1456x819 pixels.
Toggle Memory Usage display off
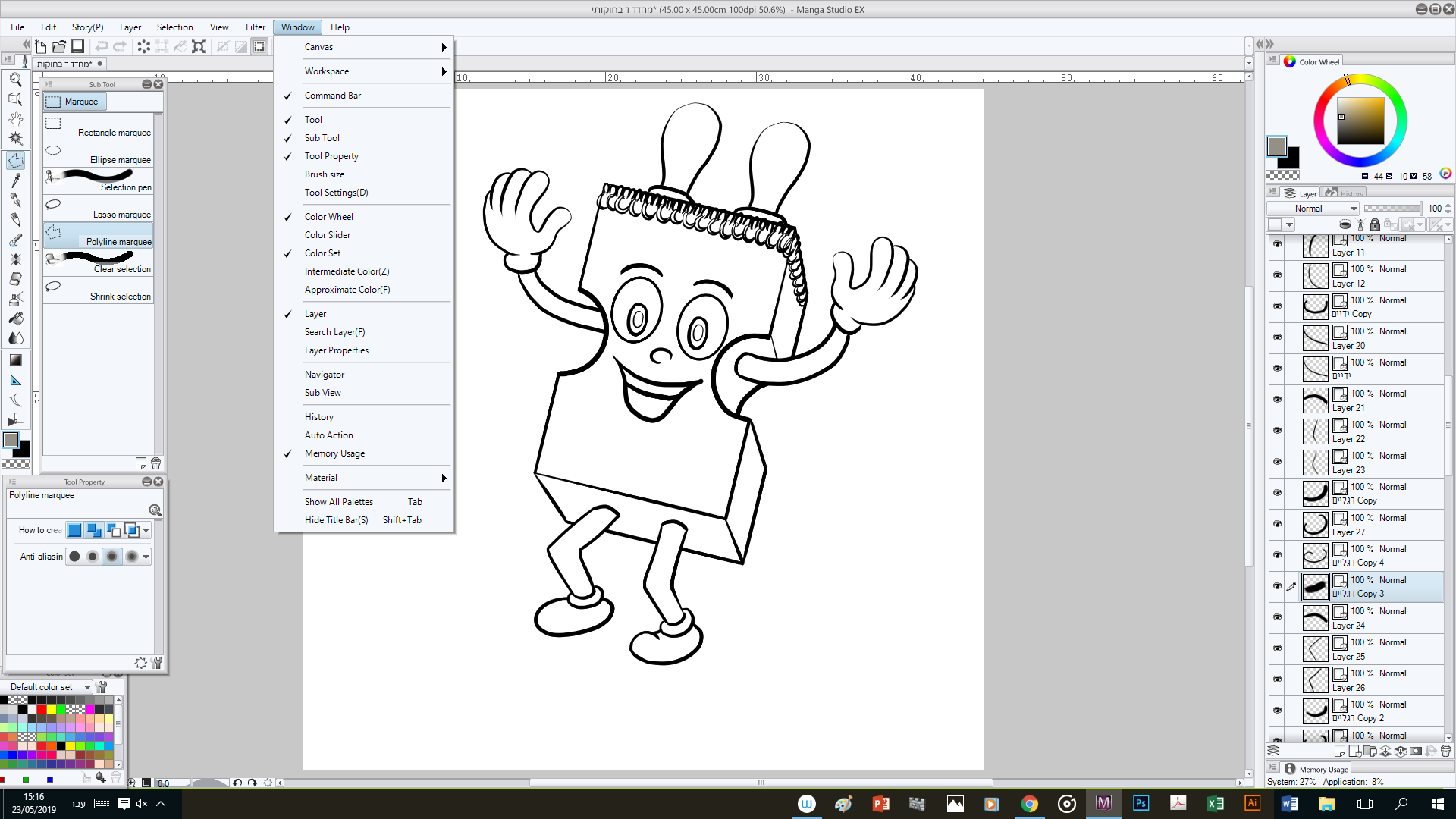coord(334,453)
